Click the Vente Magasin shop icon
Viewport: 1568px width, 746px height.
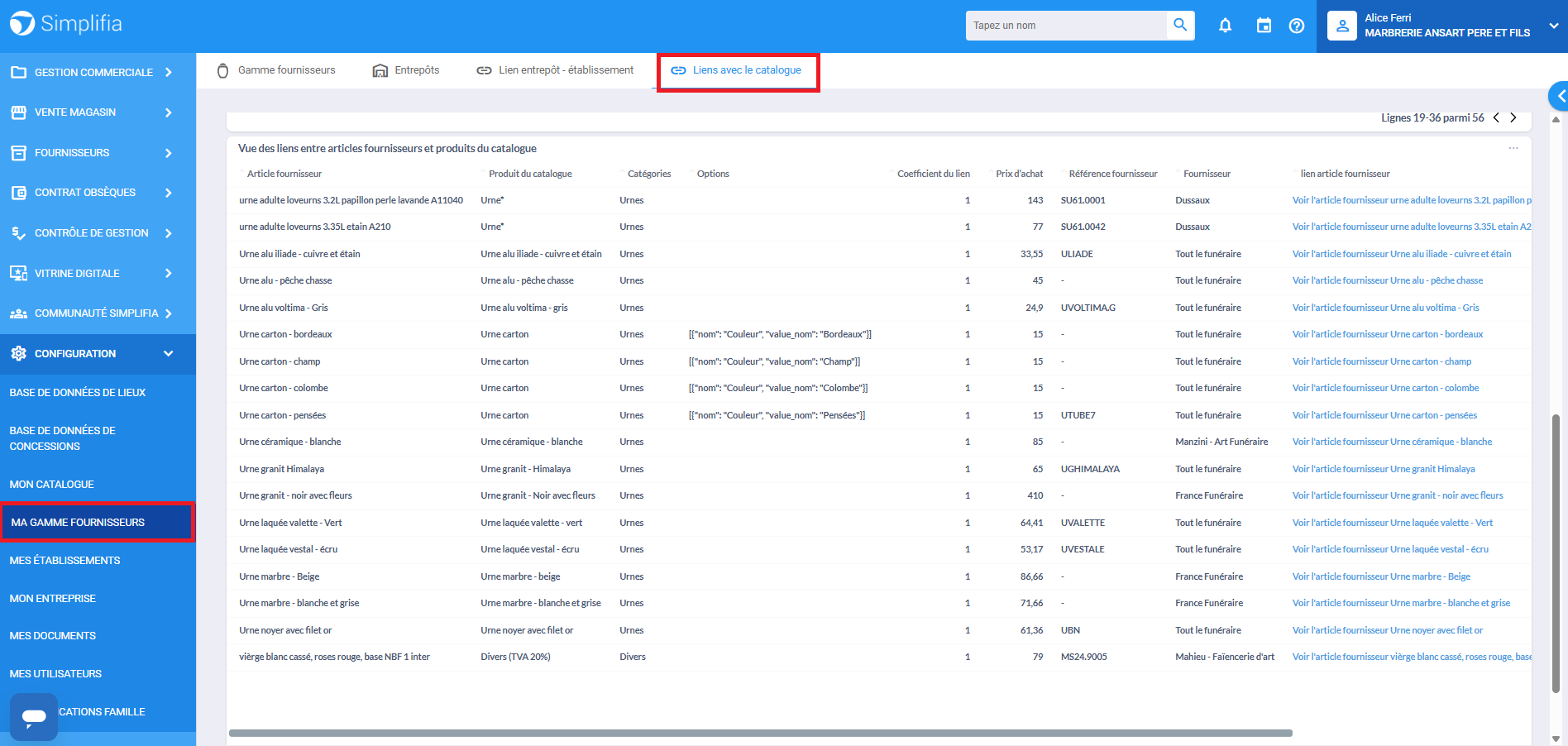[18, 112]
